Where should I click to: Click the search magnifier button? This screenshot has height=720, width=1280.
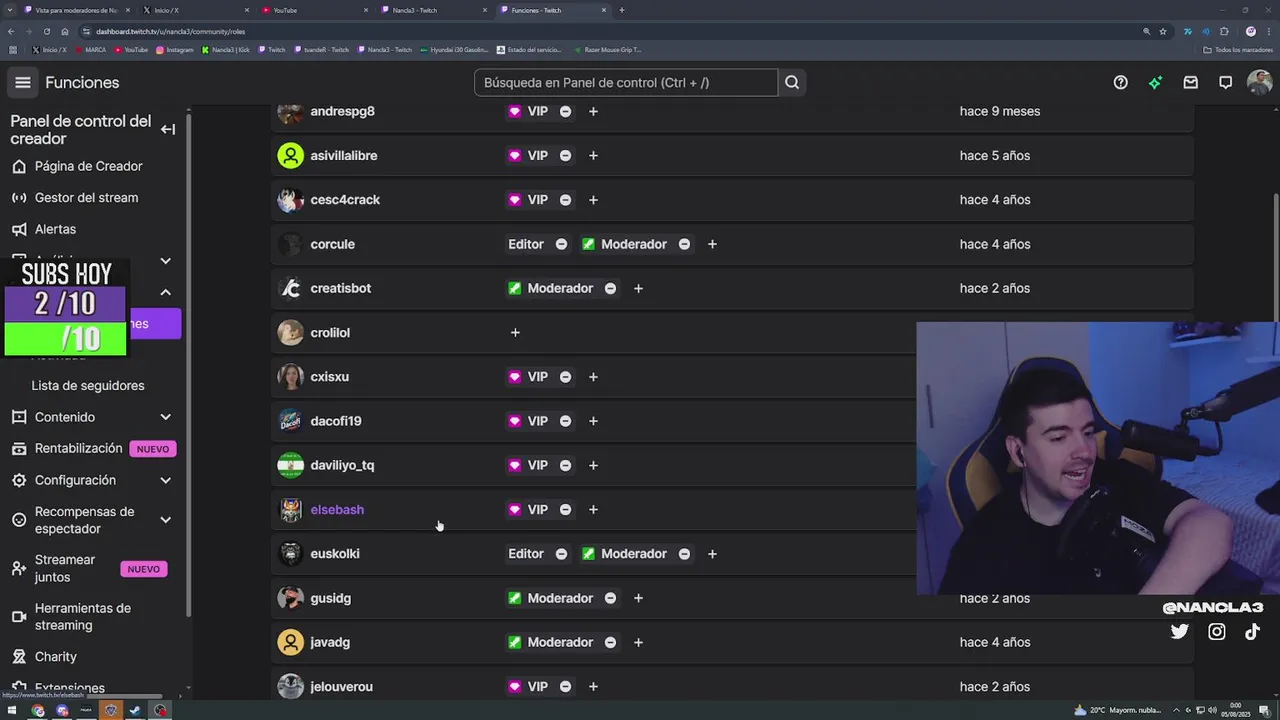(x=792, y=82)
